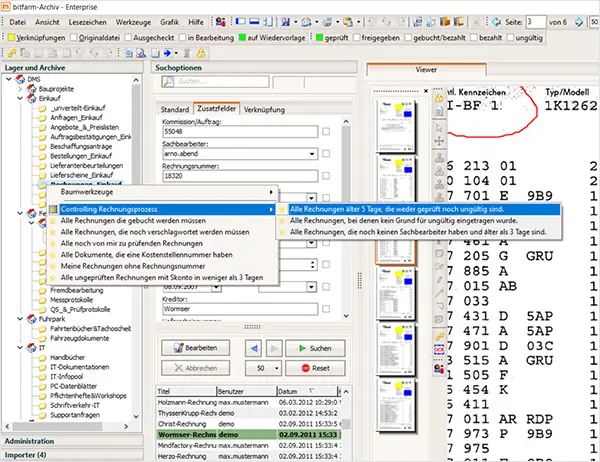Image resolution: width=600 pixels, height=462 pixels.
Task: Open the Werkzeuge menu
Action: [133, 22]
